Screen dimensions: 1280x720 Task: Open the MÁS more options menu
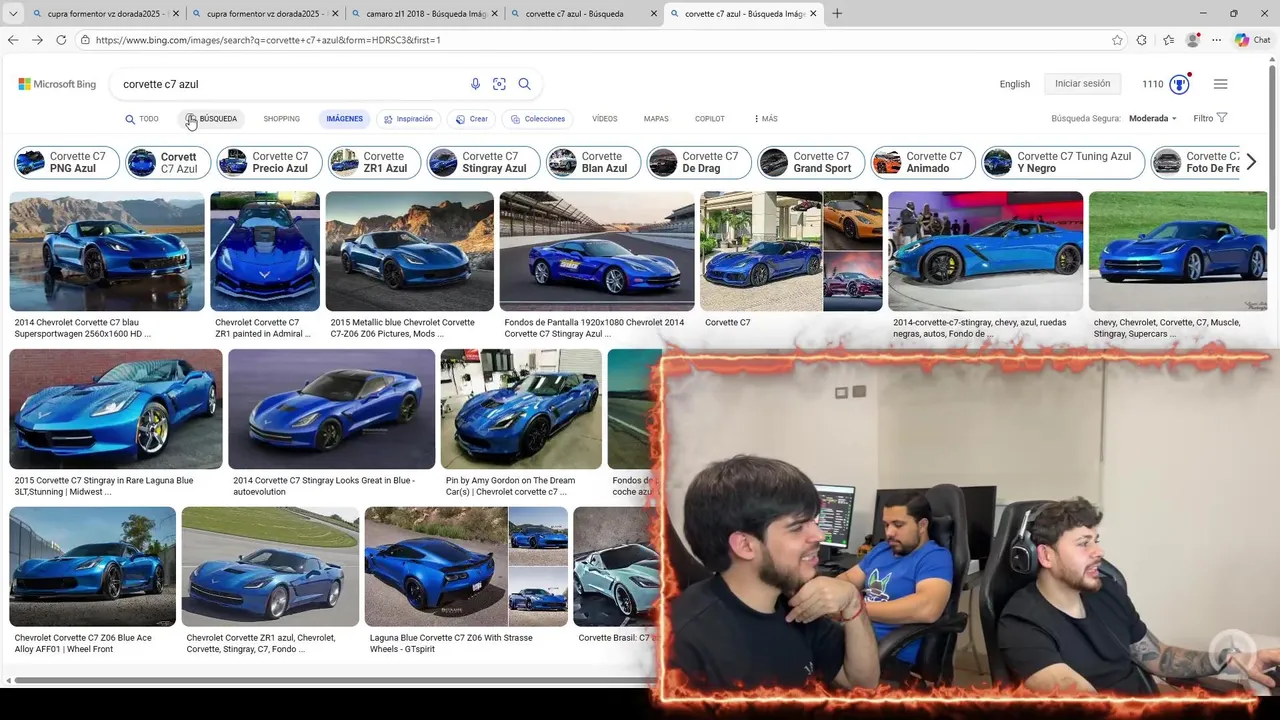click(x=765, y=119)
